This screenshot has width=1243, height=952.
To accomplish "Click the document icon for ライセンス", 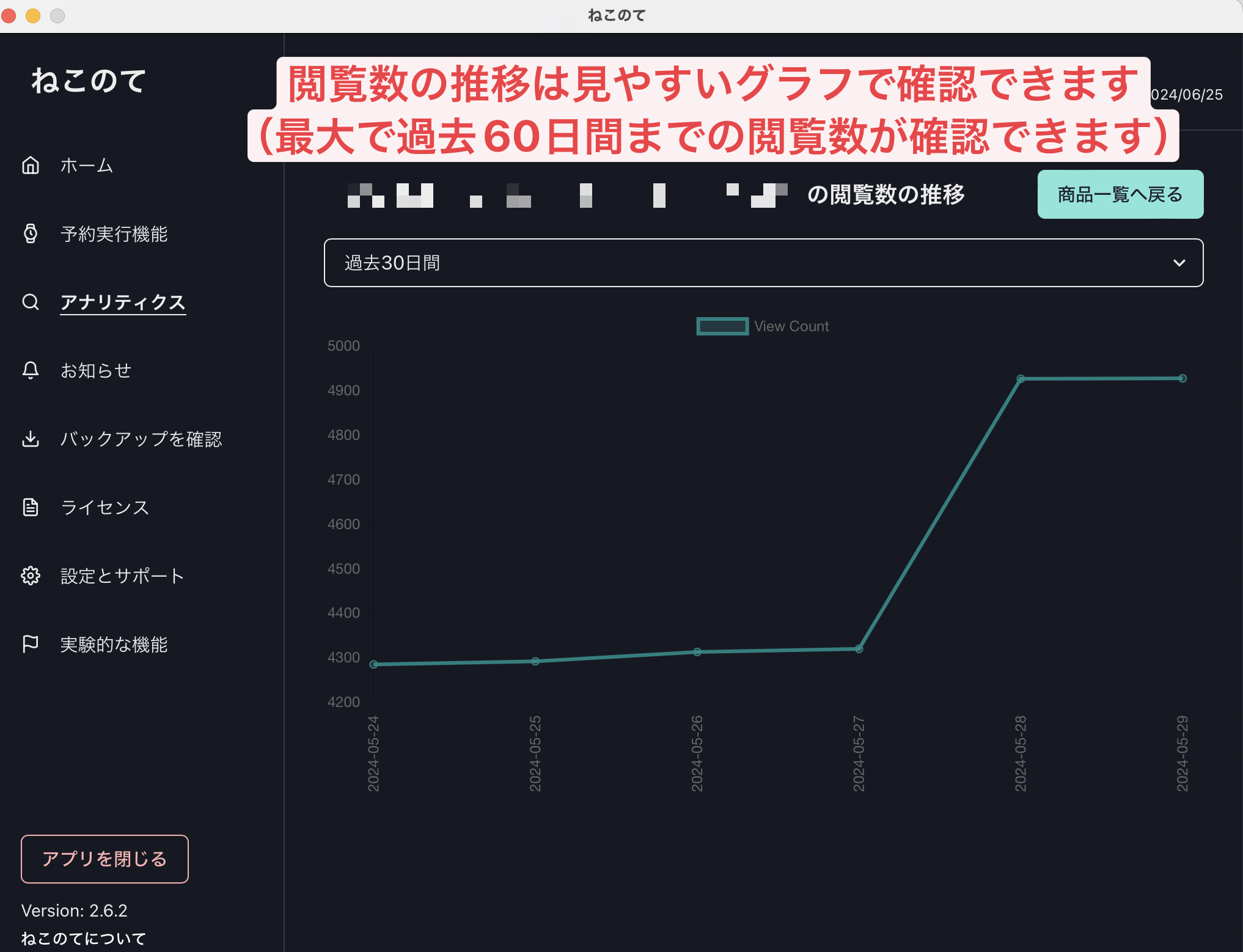I will point(31,507).
